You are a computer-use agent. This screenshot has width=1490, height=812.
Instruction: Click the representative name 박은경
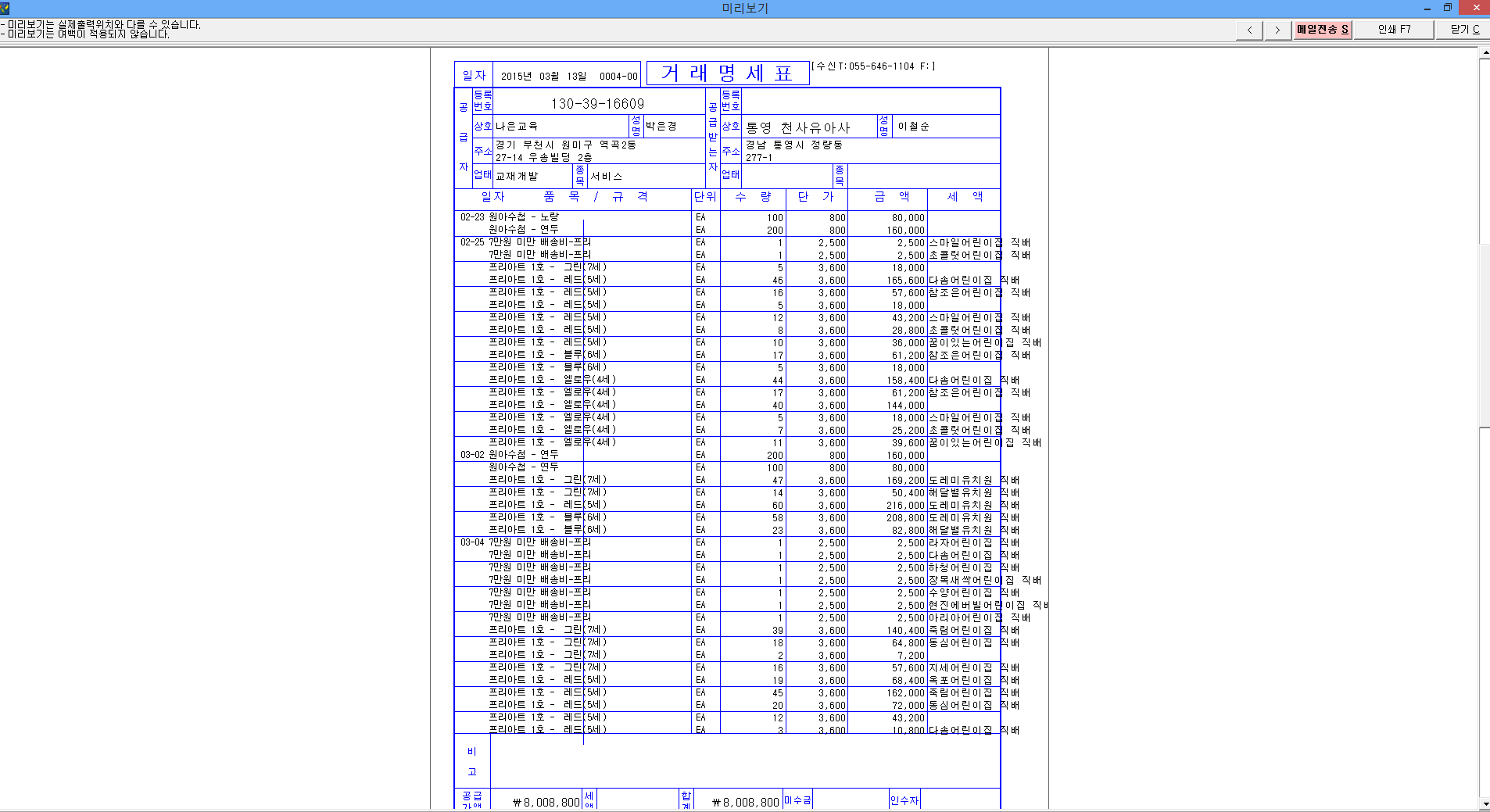point(661,127)
